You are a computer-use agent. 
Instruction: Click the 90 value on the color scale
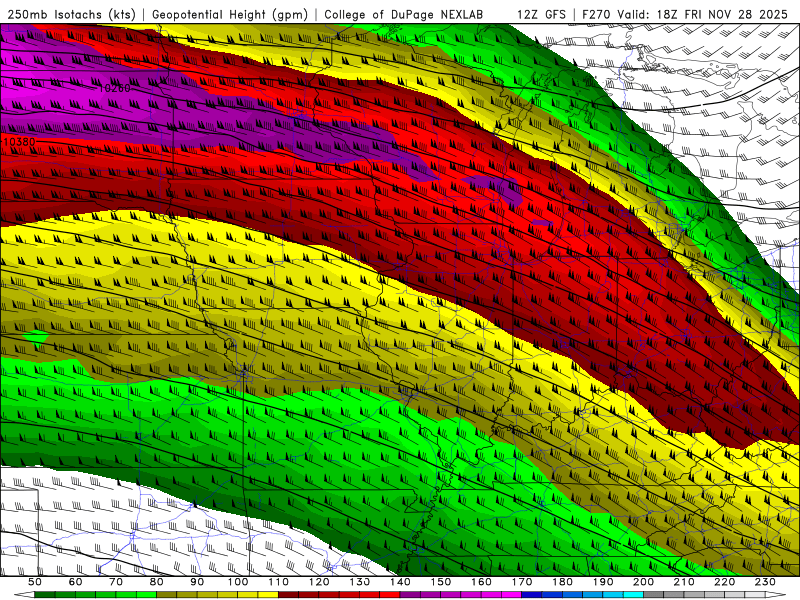point(197,582)
